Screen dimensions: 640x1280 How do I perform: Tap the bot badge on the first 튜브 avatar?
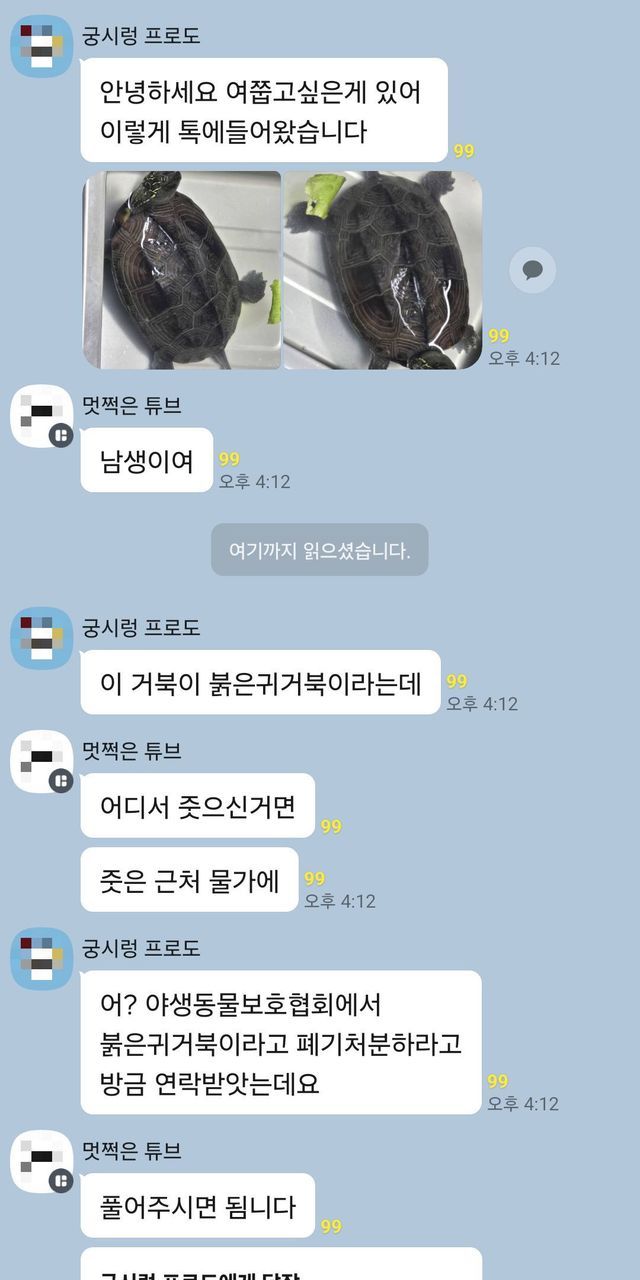[x=61, y=436]
